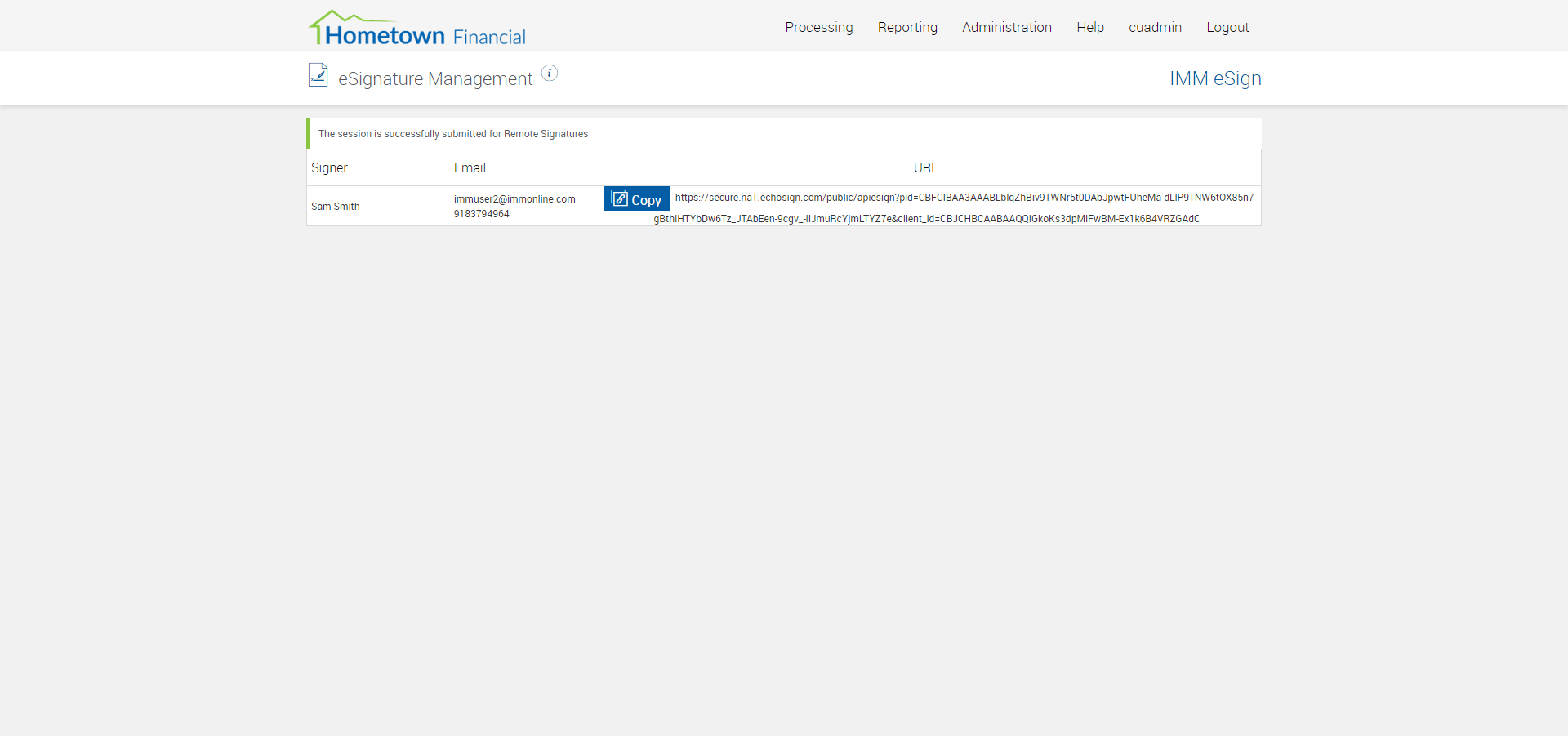Open the Reporting menu
1568x736 pixels.
(907, 27)
